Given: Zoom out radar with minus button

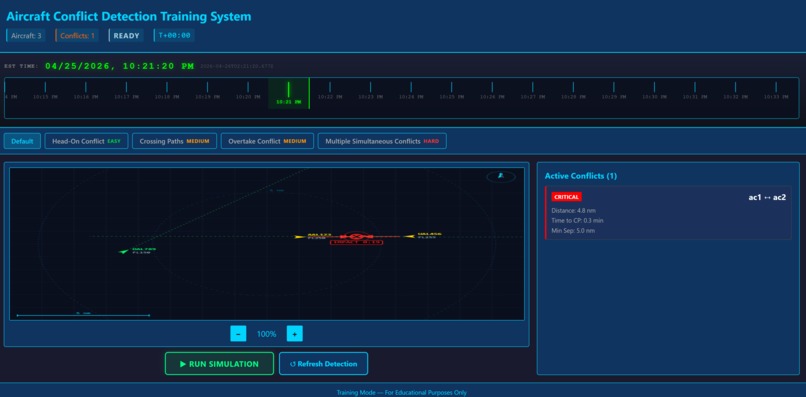Looking at the screenshot, I should click(238, 334).
